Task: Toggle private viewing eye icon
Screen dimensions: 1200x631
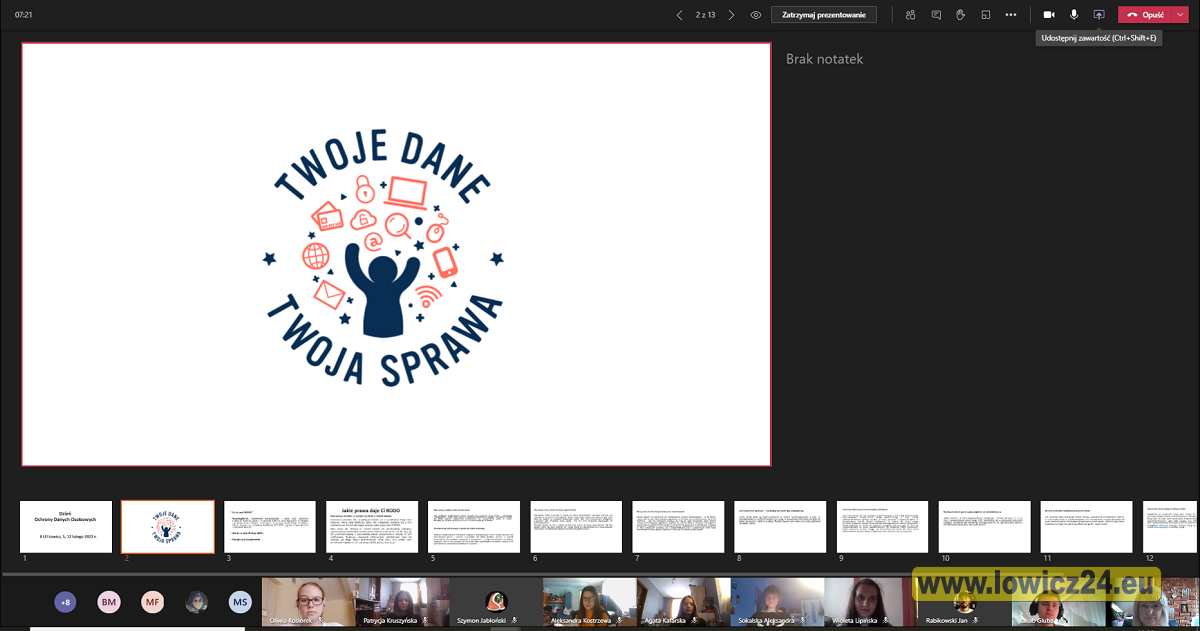Action: [x=756, y=15]
